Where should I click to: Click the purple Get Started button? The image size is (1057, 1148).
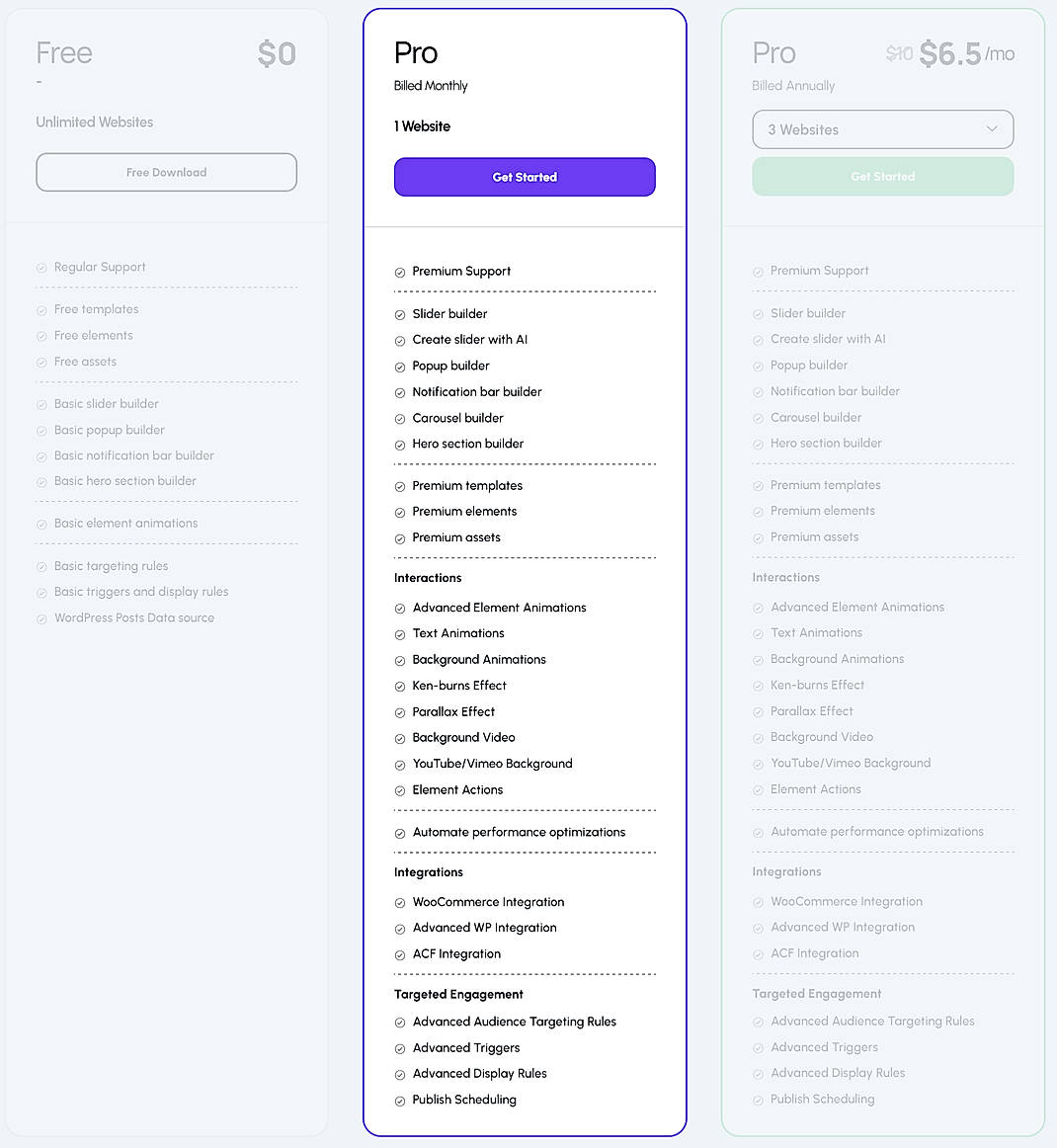525,177
